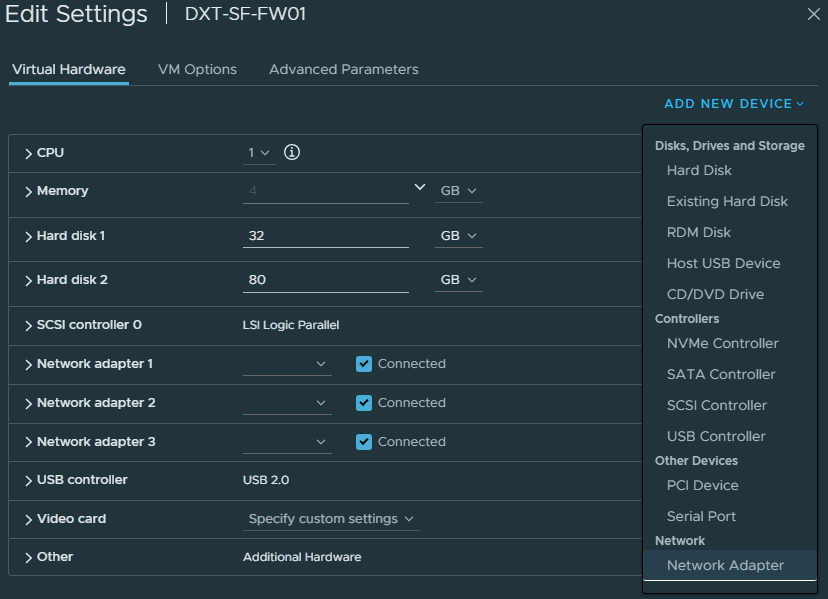The height and width of the screenshot is (599, 828).
Task: Click the CPU info icon
Action: coord(292,153)
